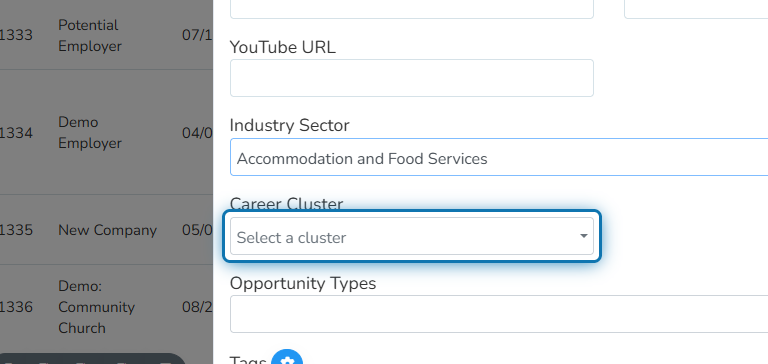This screenshot has height=364, width=768.
Task: Click the date cell in Demo Employer row
Action: [197, 133]
